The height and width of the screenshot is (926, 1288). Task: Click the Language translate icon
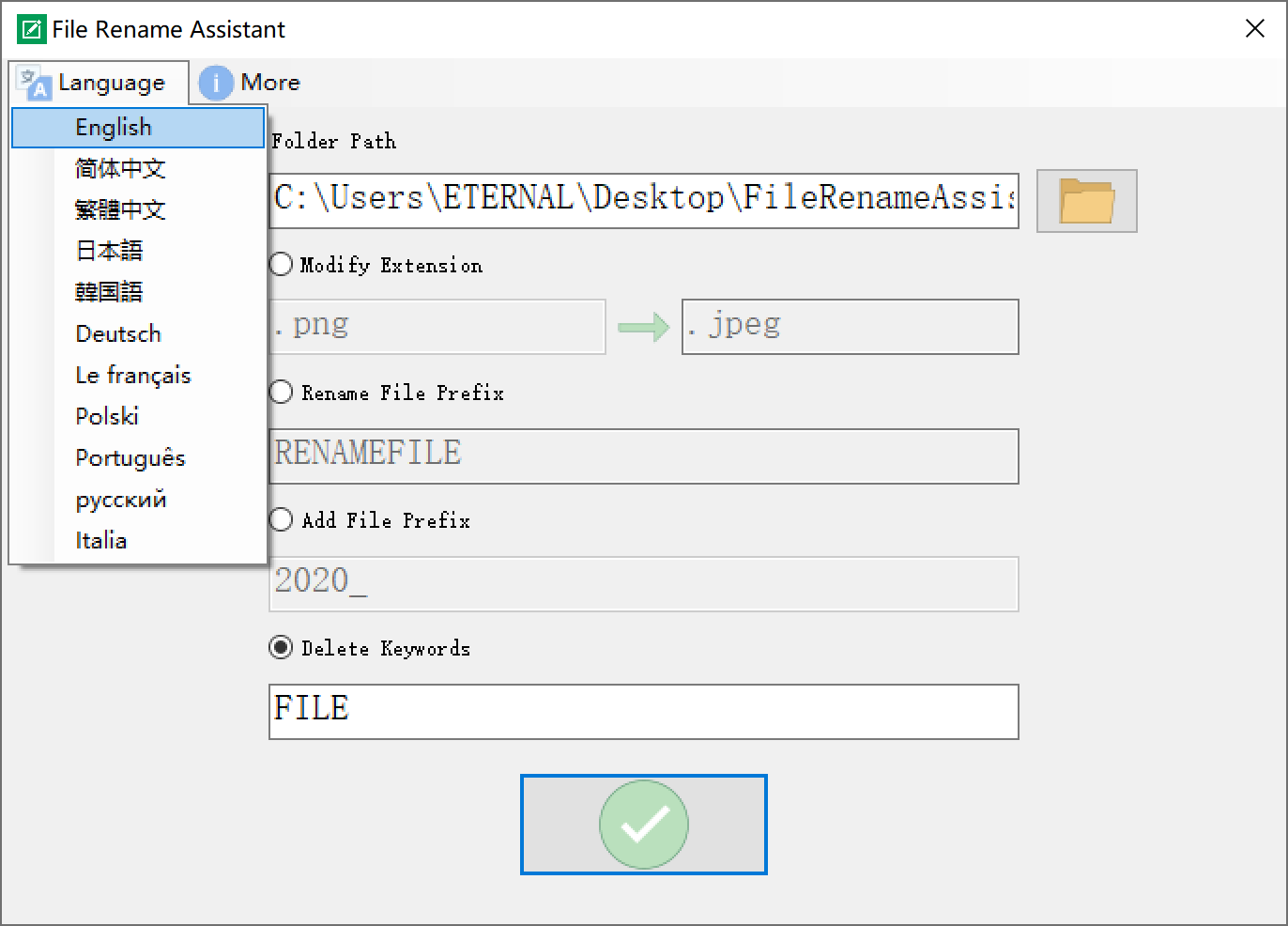pos(36,83)
